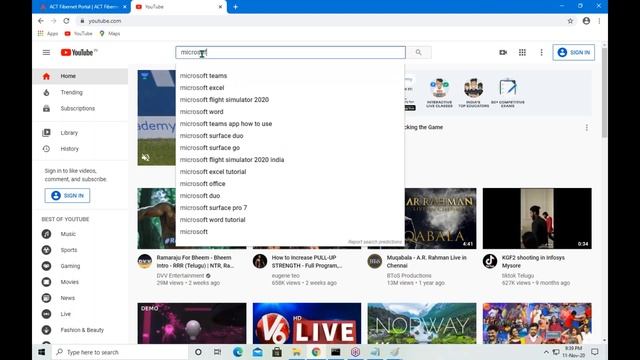Select 'microsoft flight simulator 2020 india'
This screenshot has height=360, width=640.
(290, 160)
